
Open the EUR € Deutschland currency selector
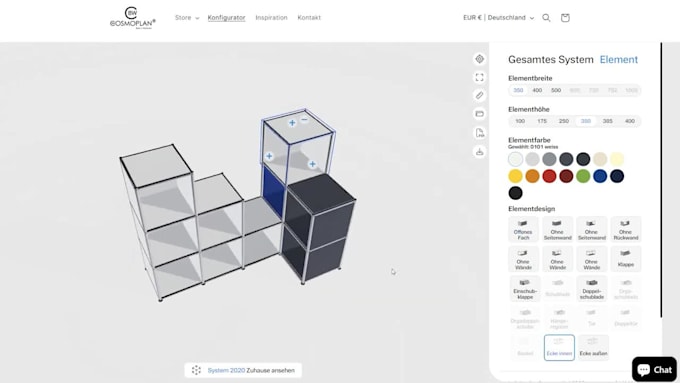coord(498,18)
